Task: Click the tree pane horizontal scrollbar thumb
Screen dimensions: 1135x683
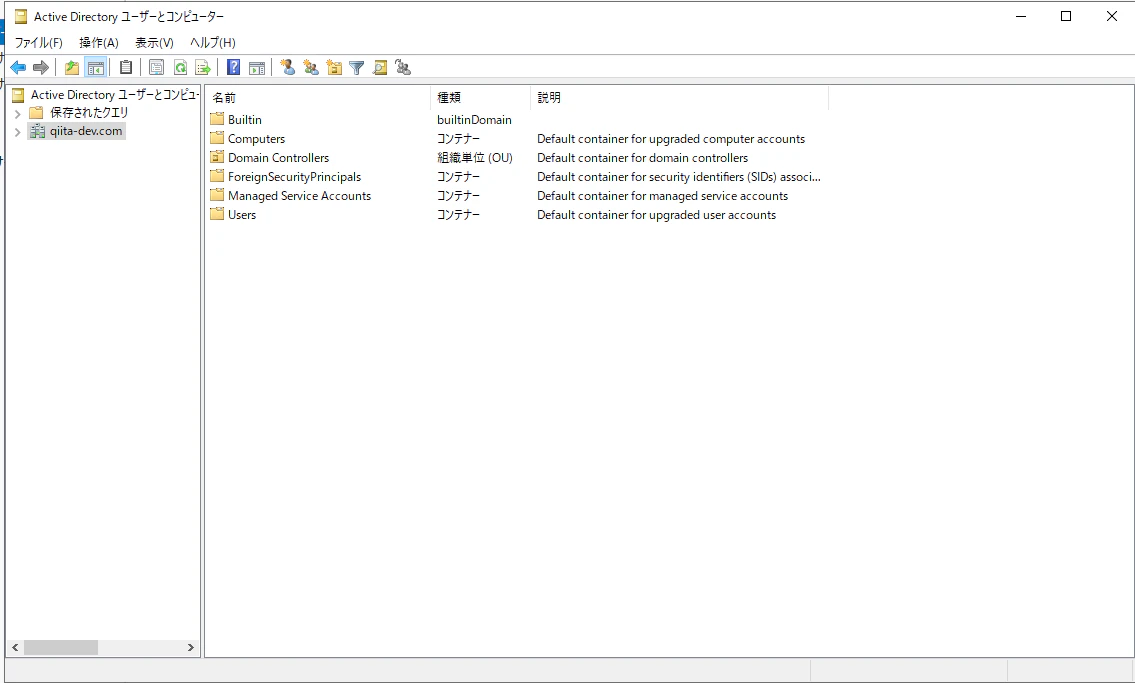Action: tap(61, 648)
